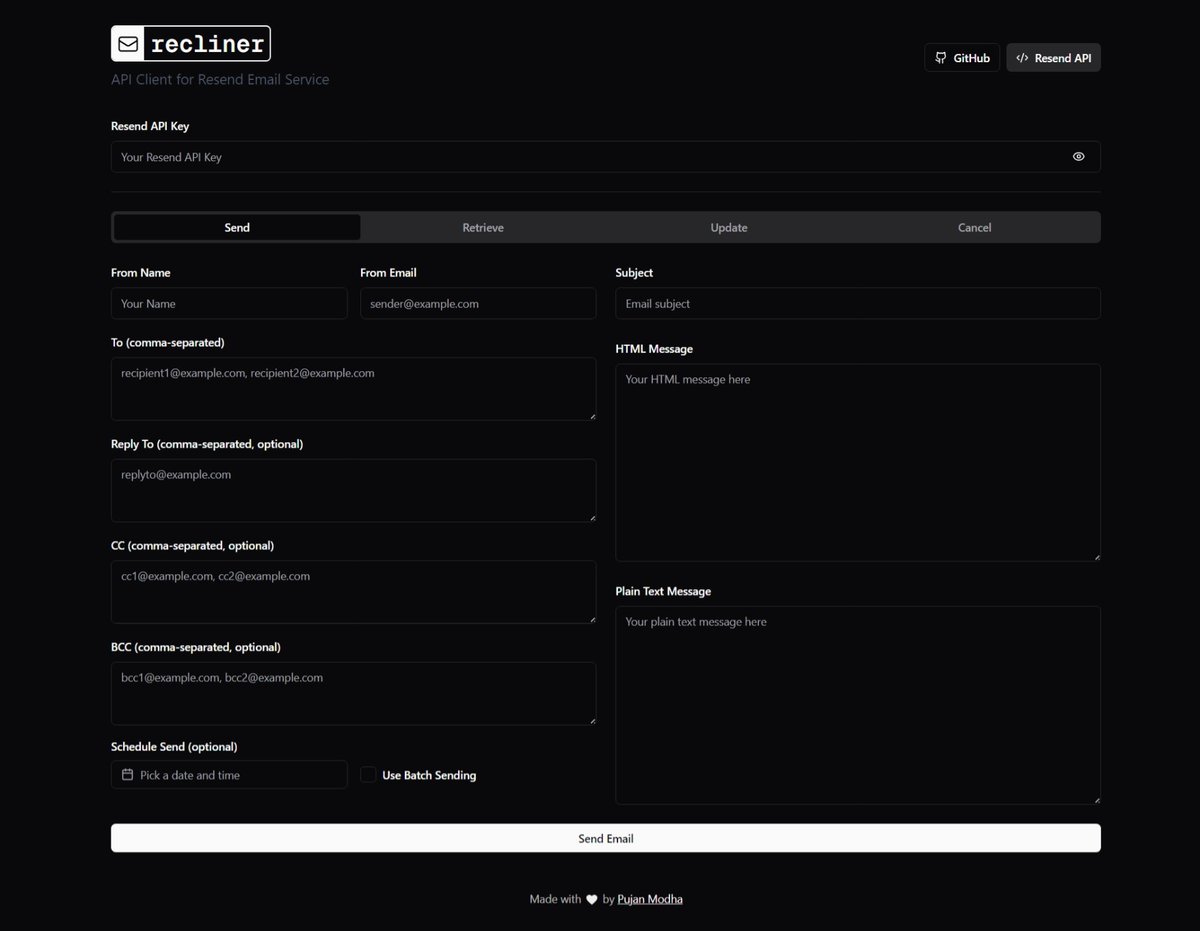Click the recliner envelope logo icon
The width and height of the screenshot is (1200, 931).
[128, 44]
